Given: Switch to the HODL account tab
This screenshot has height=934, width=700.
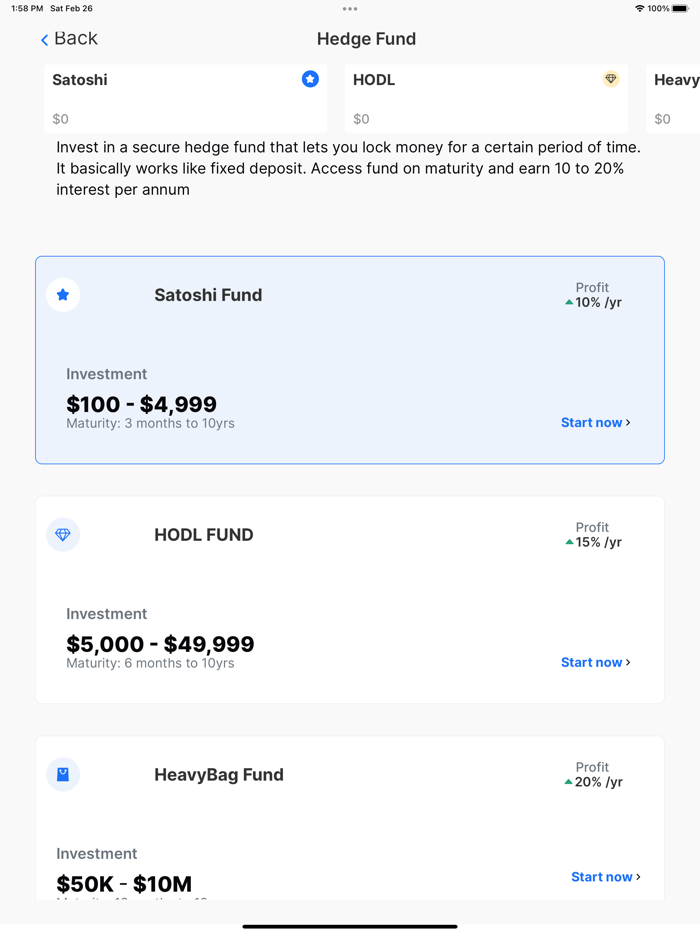Looking at the screenshot, I should click(486, 97).
